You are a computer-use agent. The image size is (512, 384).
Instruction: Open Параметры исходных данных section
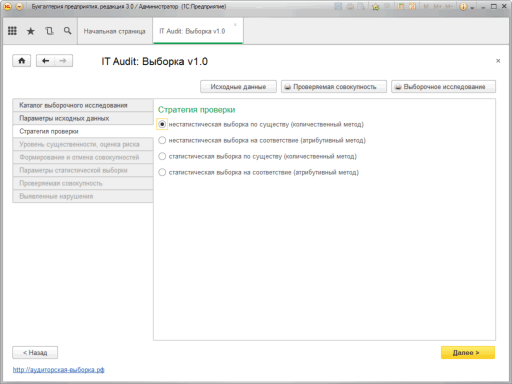pyautogui.click(x=83, y=118)
